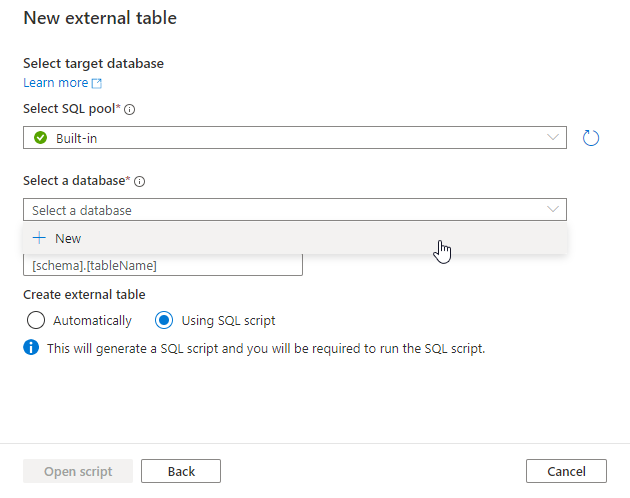The width and height of the screenshot is (630, 498).
Task: Choose New from the database list
Action: [x=295, y=238]
